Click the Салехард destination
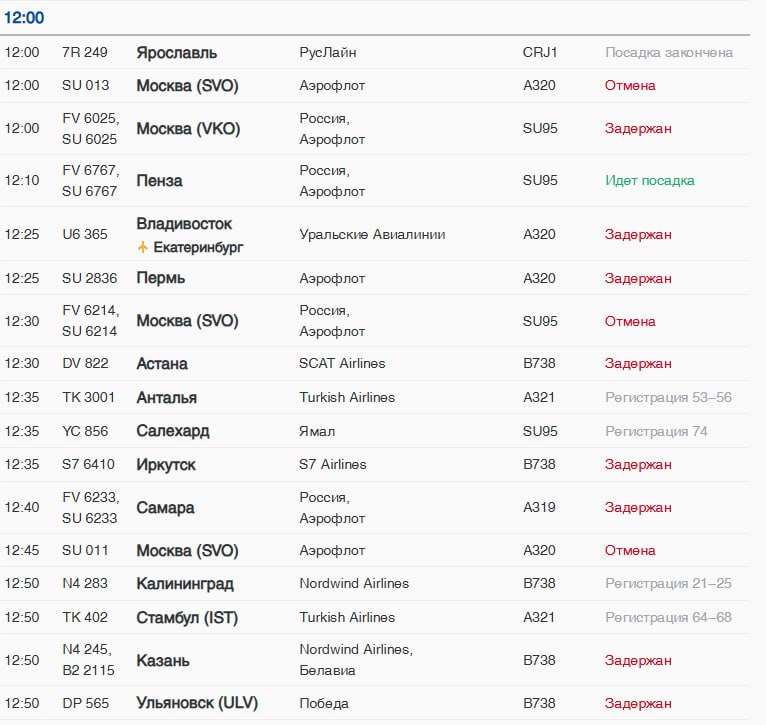 [172, 431]
